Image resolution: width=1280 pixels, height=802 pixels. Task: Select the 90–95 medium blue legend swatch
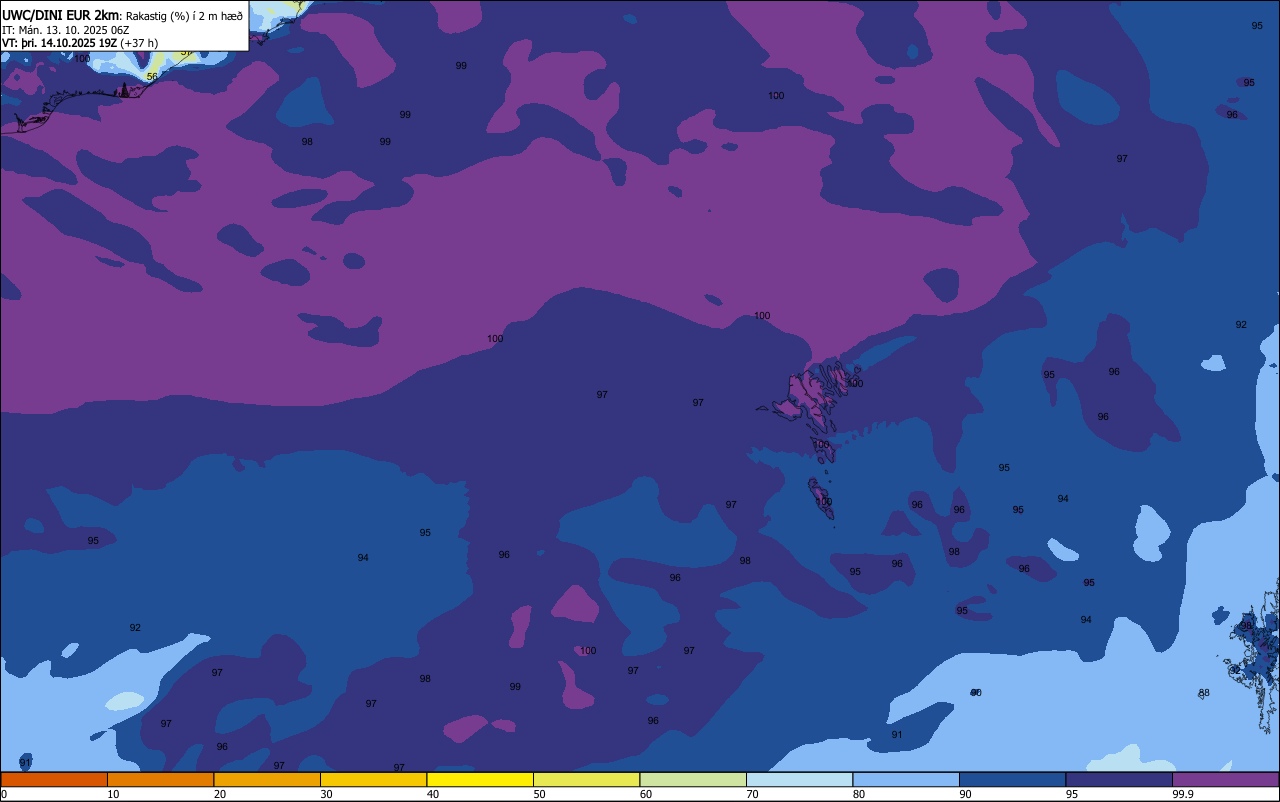coord(1012,779)
